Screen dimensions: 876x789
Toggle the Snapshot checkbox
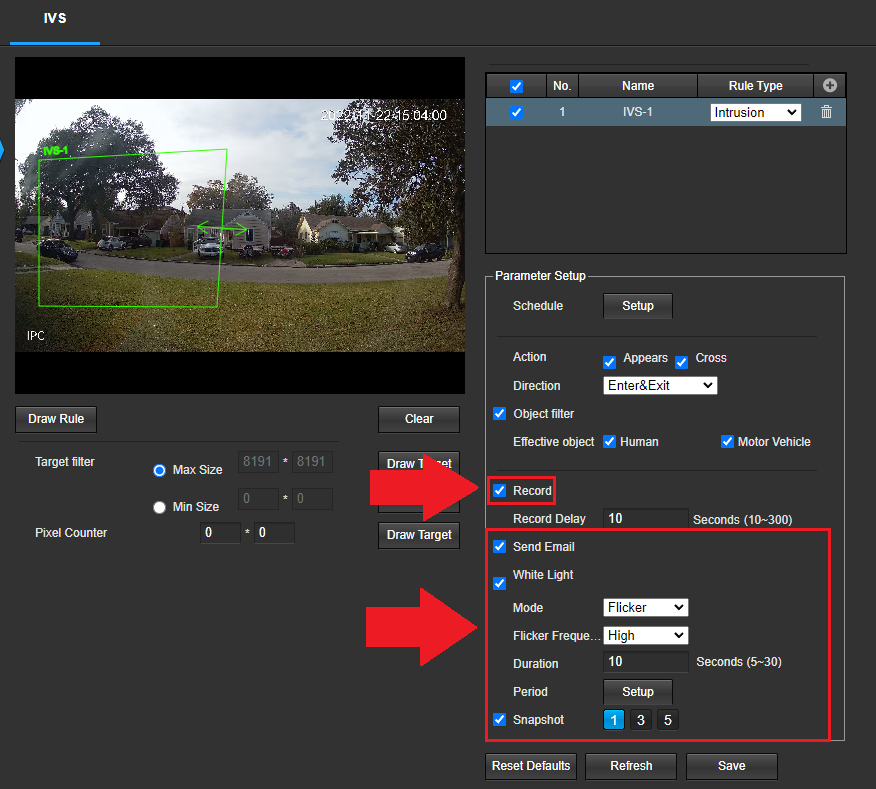(499, 720)
